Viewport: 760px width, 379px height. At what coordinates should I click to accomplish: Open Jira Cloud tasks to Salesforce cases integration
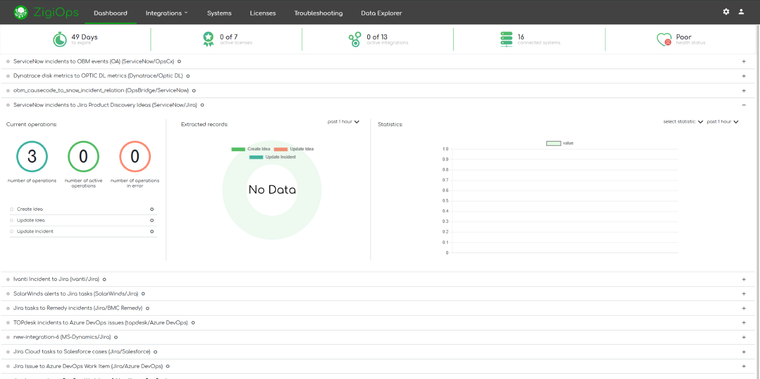pyautogui.click(x=82, y=352)
